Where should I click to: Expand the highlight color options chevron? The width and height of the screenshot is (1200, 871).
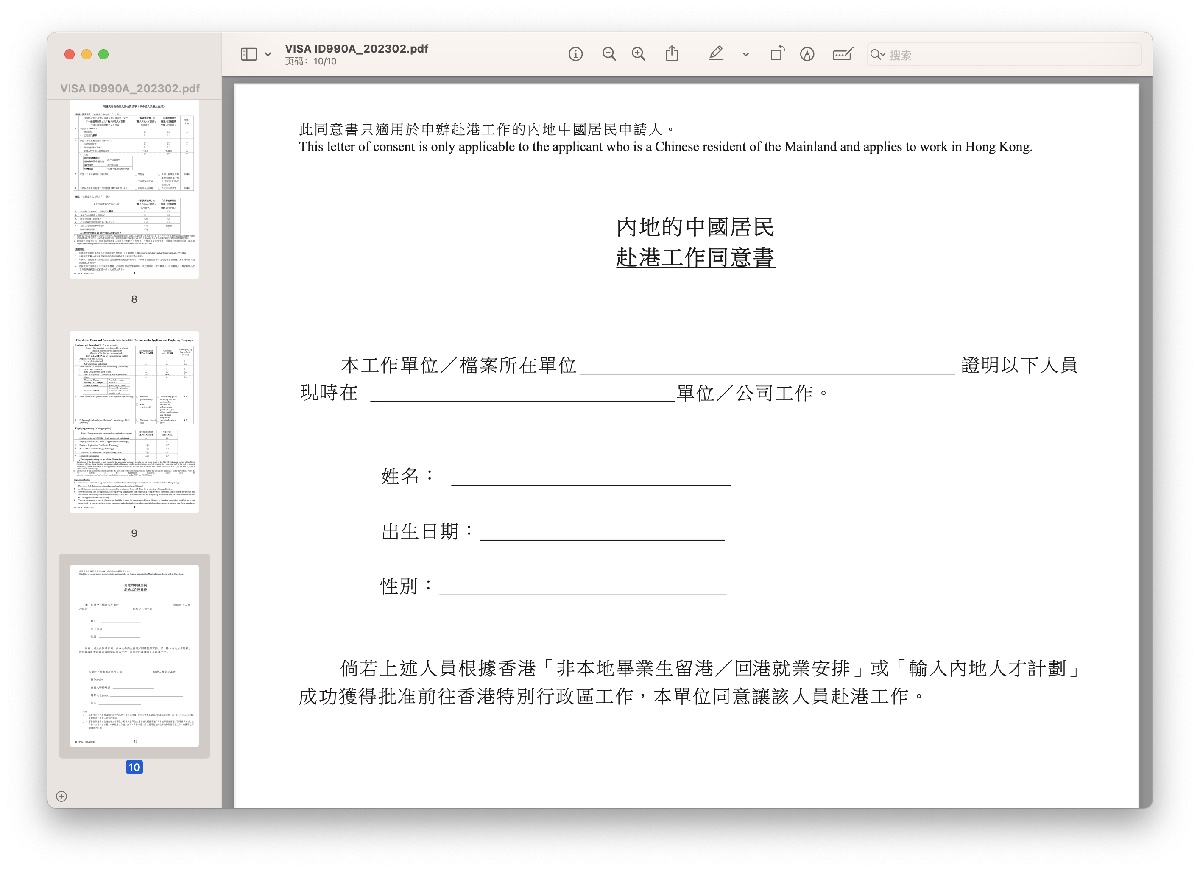[x=745, y=55]
